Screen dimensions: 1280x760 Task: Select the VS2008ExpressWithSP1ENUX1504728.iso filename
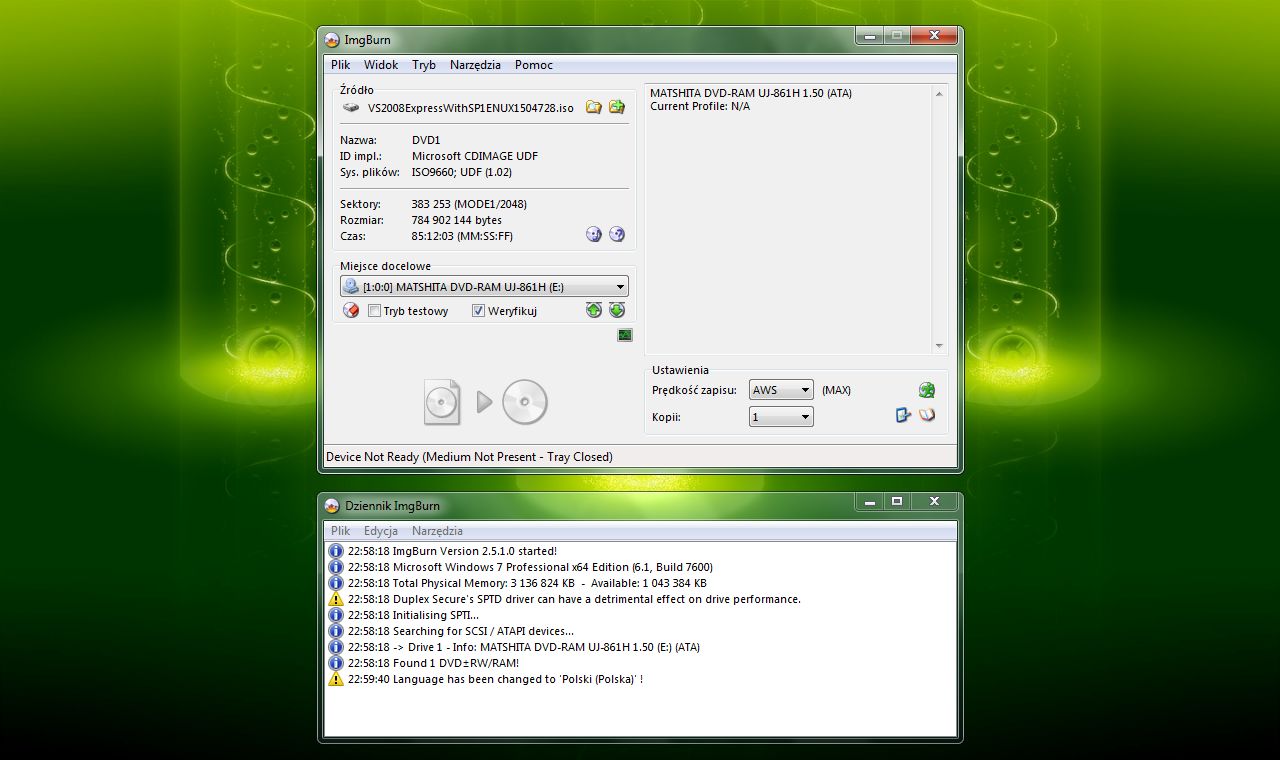[471, 108]
